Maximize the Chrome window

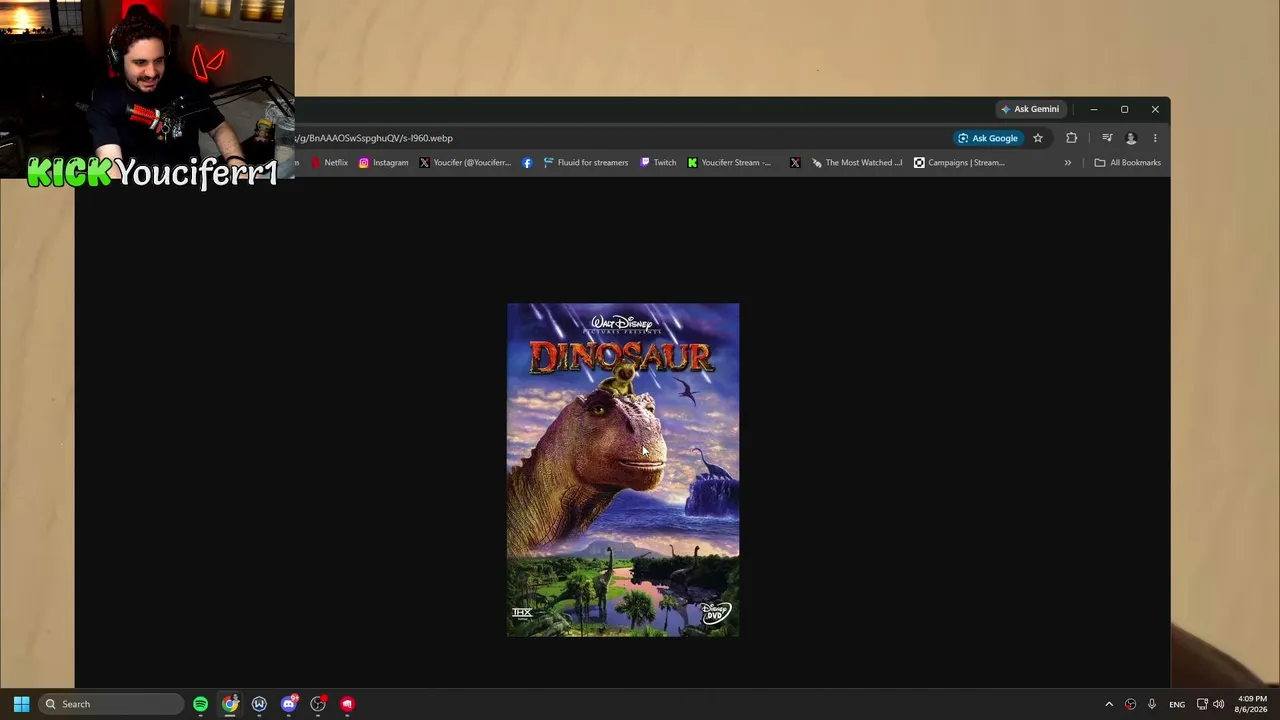click(x=1124, y=109)
